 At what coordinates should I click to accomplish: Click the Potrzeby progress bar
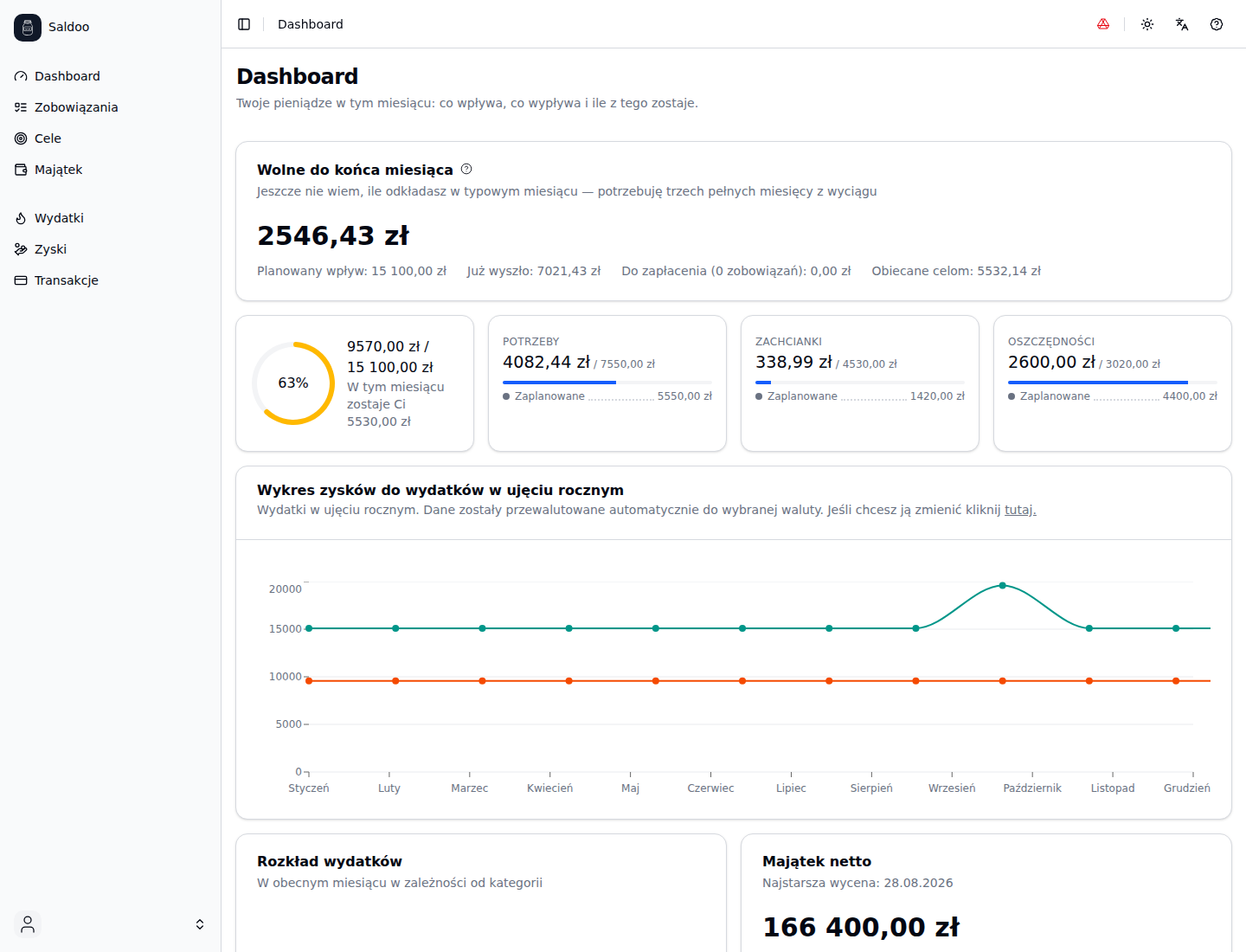[x=607, y=382]
